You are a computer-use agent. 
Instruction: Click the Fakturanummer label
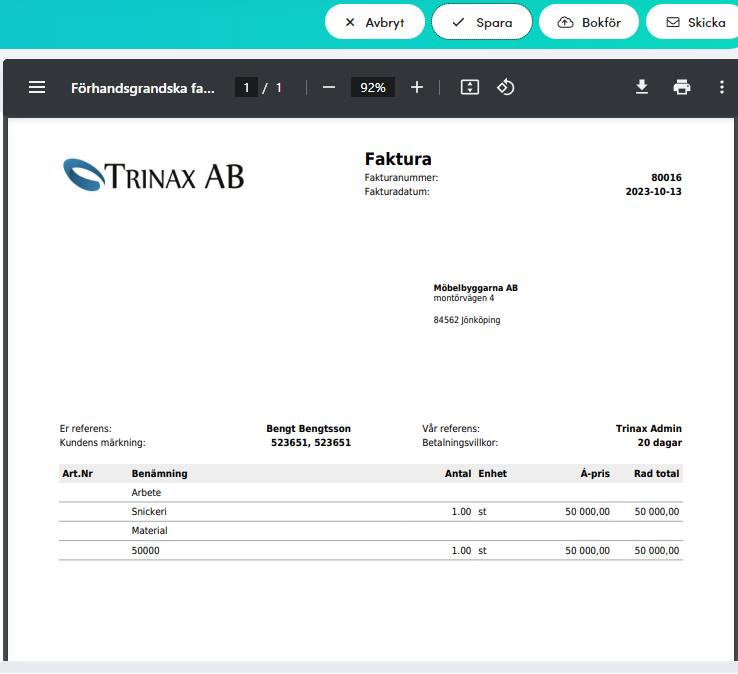[401, 178]
